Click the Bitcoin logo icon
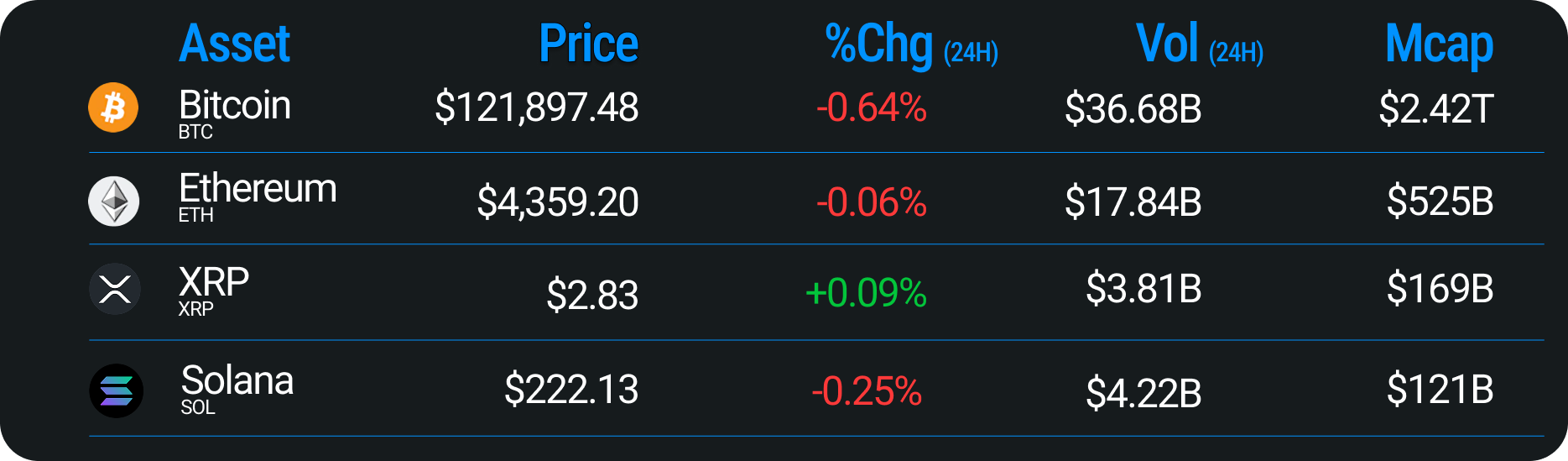Image resolution: width=1568 pixels, height=461 pixels. pos(113,107)
